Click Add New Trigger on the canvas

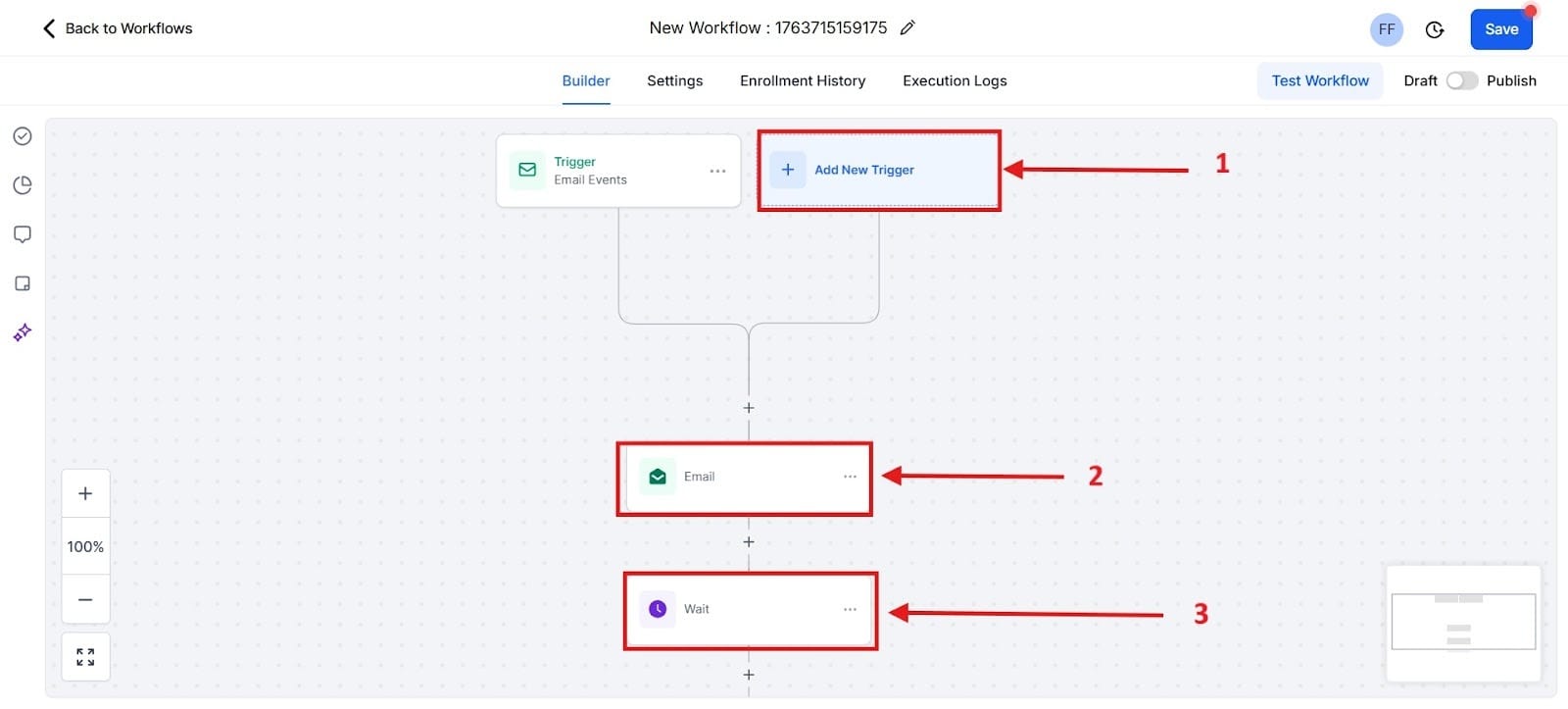[878, 170]
